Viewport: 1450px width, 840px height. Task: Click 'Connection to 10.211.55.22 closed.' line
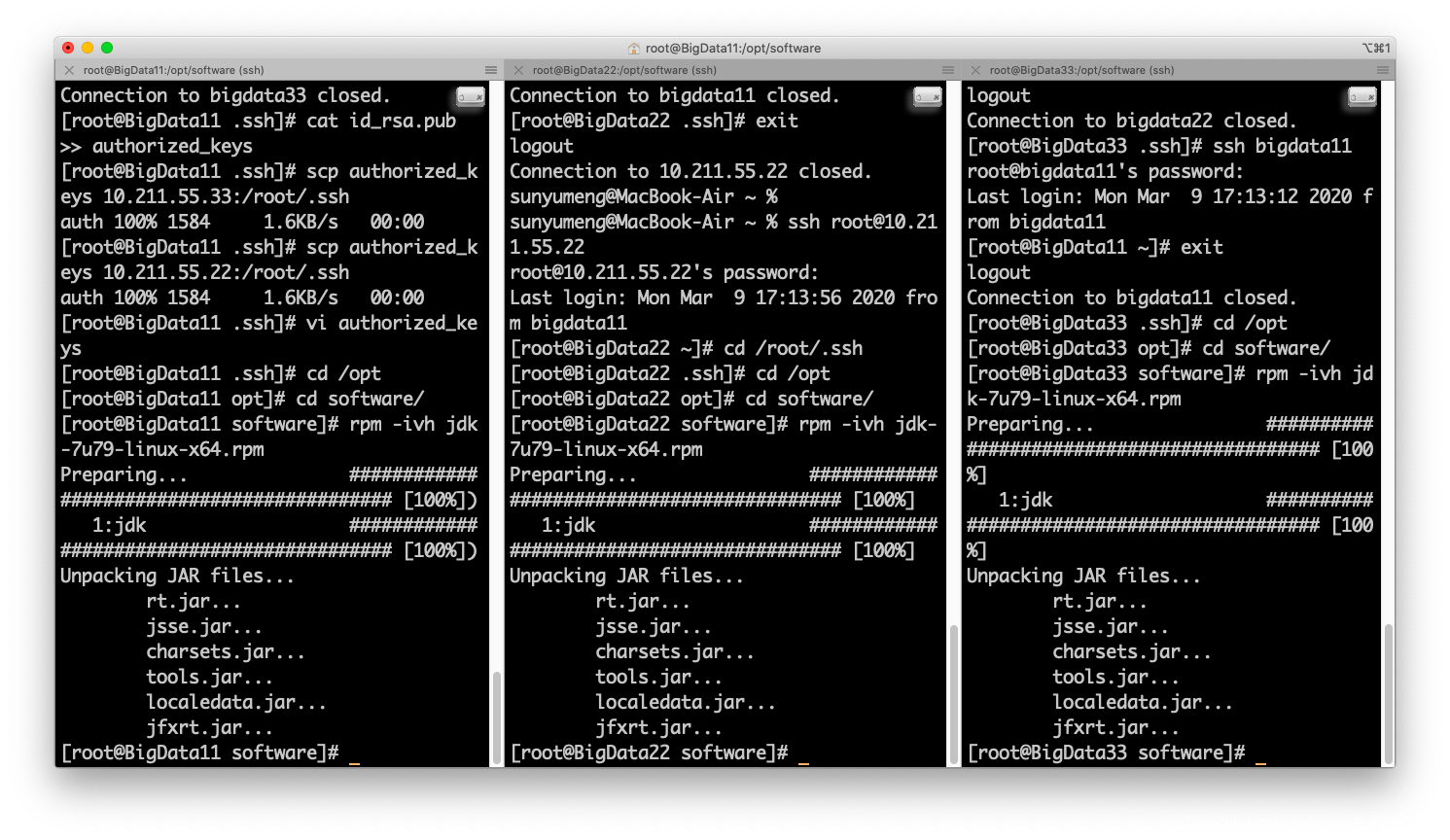click(x=690, y=171)
